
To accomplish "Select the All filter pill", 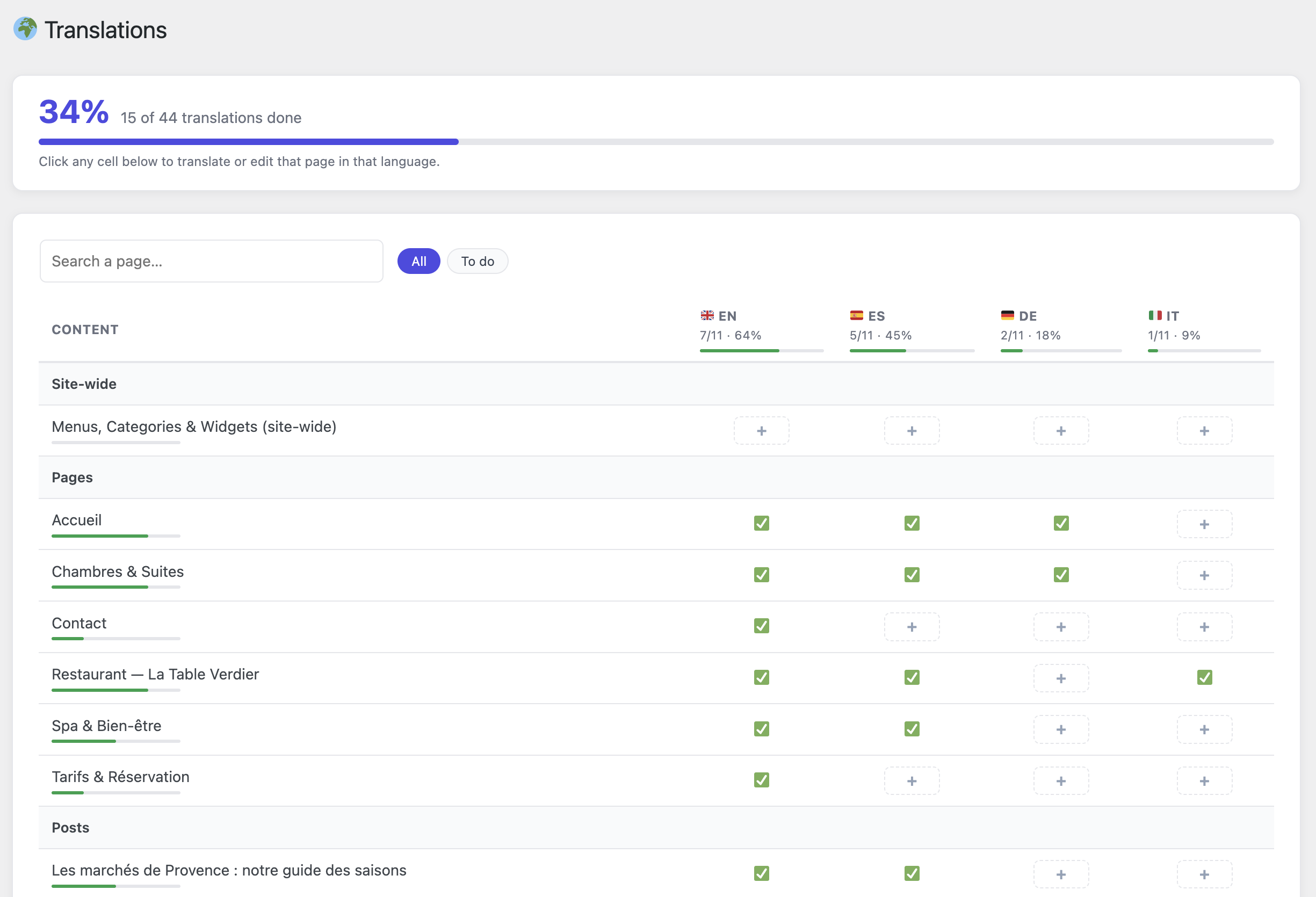I will 418,261.
